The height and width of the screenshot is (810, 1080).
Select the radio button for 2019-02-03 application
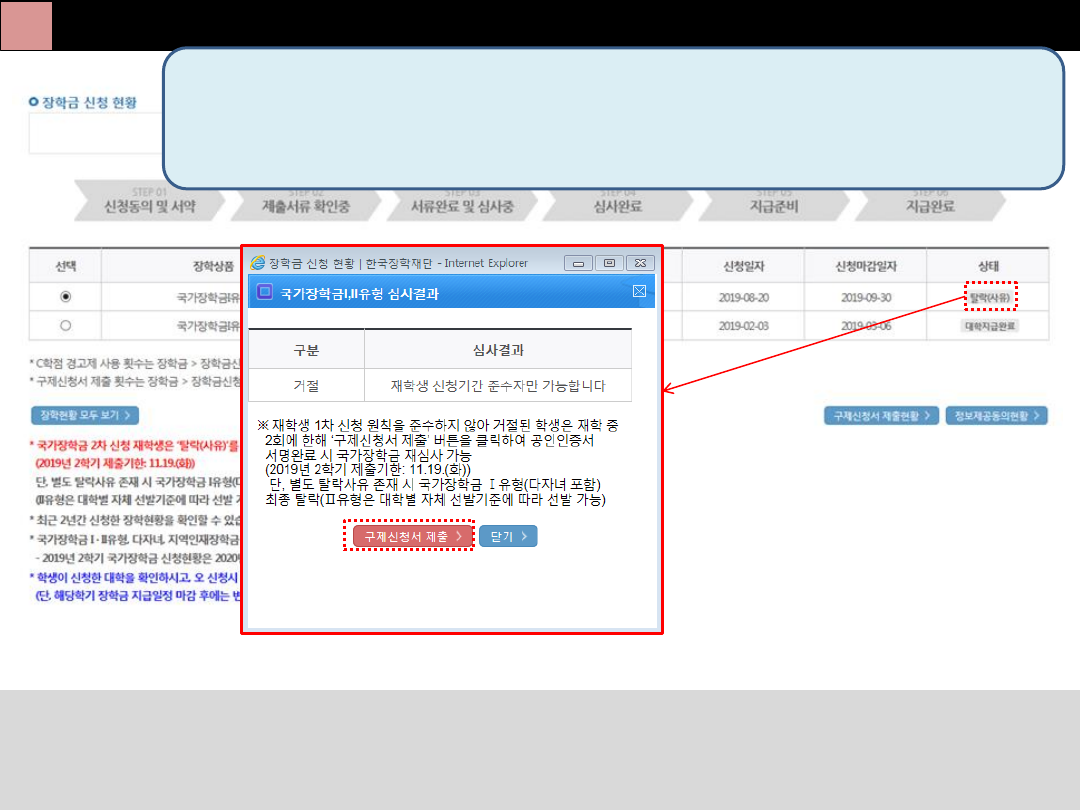pos(65,325)
